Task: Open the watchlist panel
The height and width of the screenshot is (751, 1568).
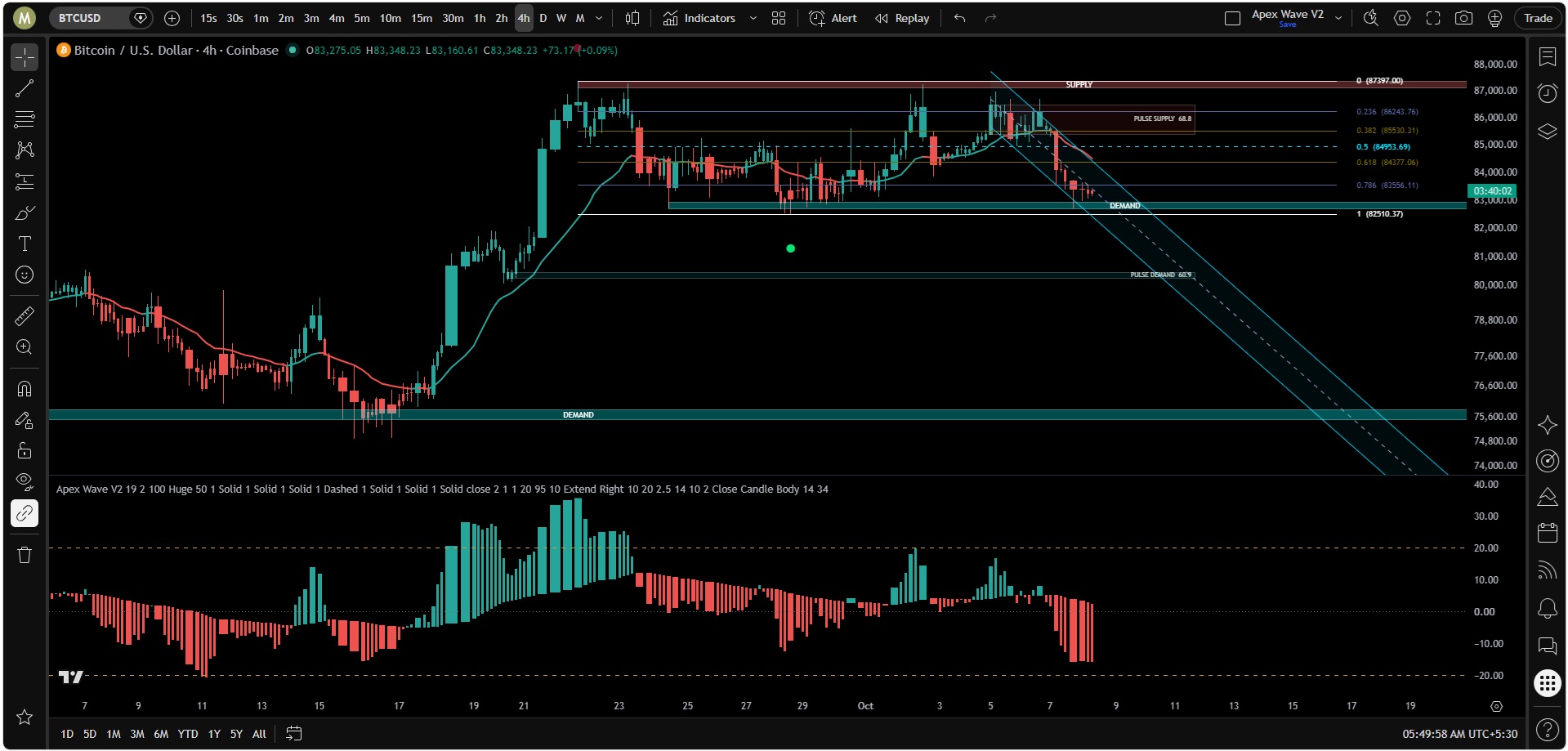Action: pyautogui.click(x=1548, y=56)
